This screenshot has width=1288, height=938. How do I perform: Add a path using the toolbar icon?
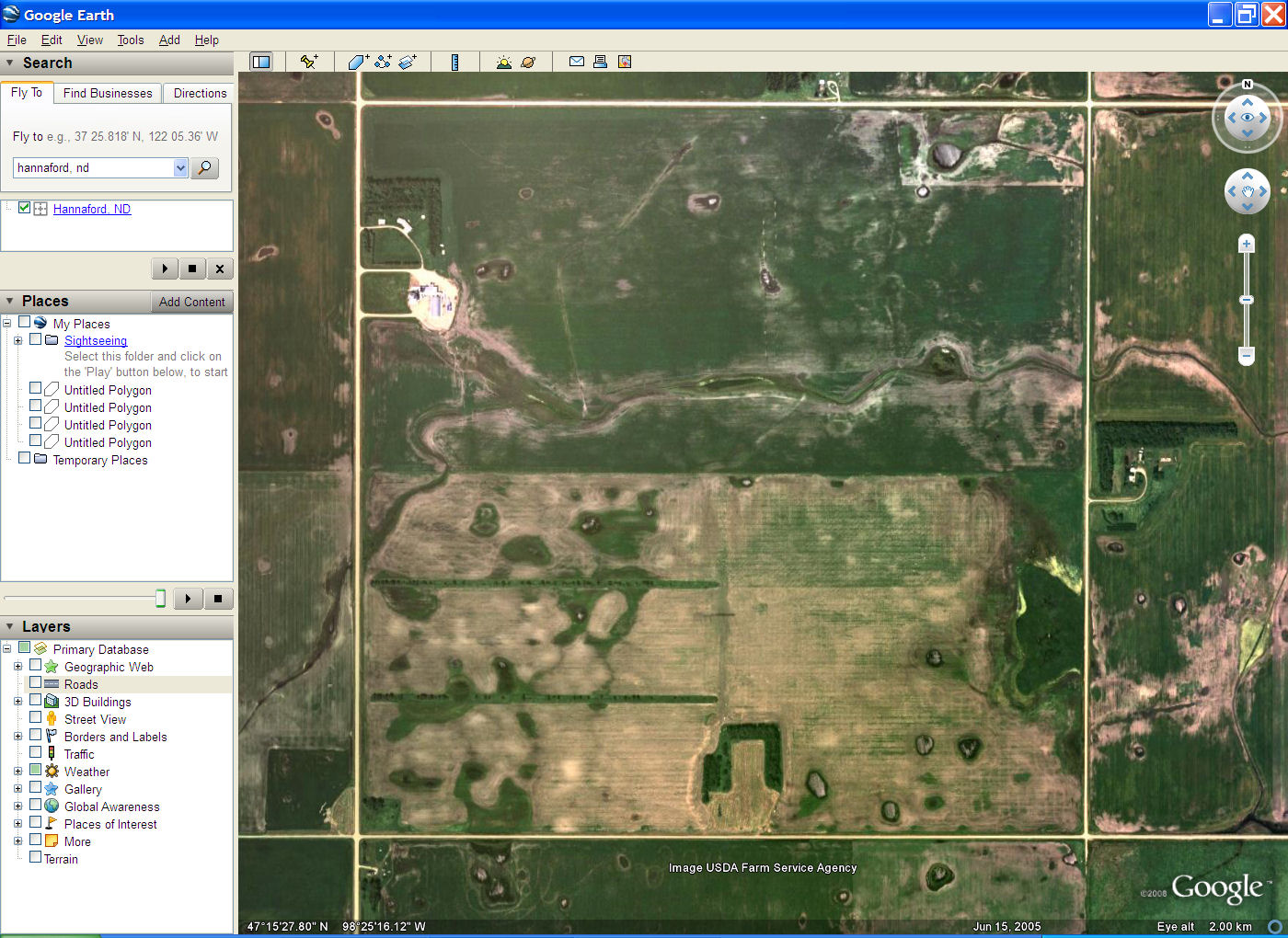coord(383,62)
